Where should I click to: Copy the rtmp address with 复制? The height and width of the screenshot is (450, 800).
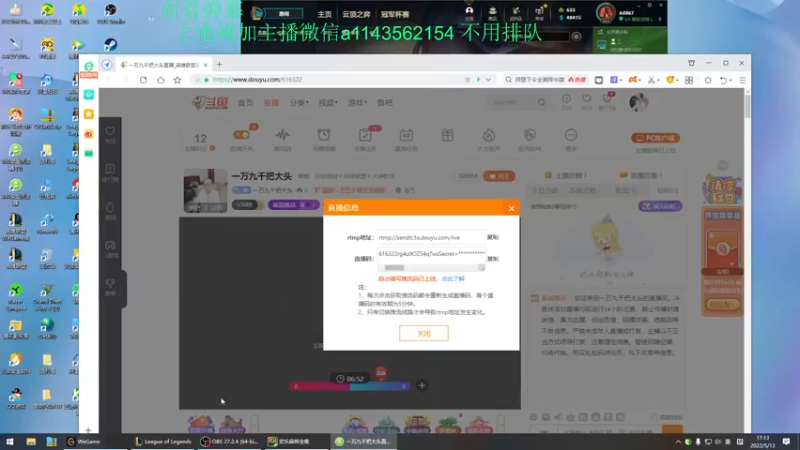[492, 237]
